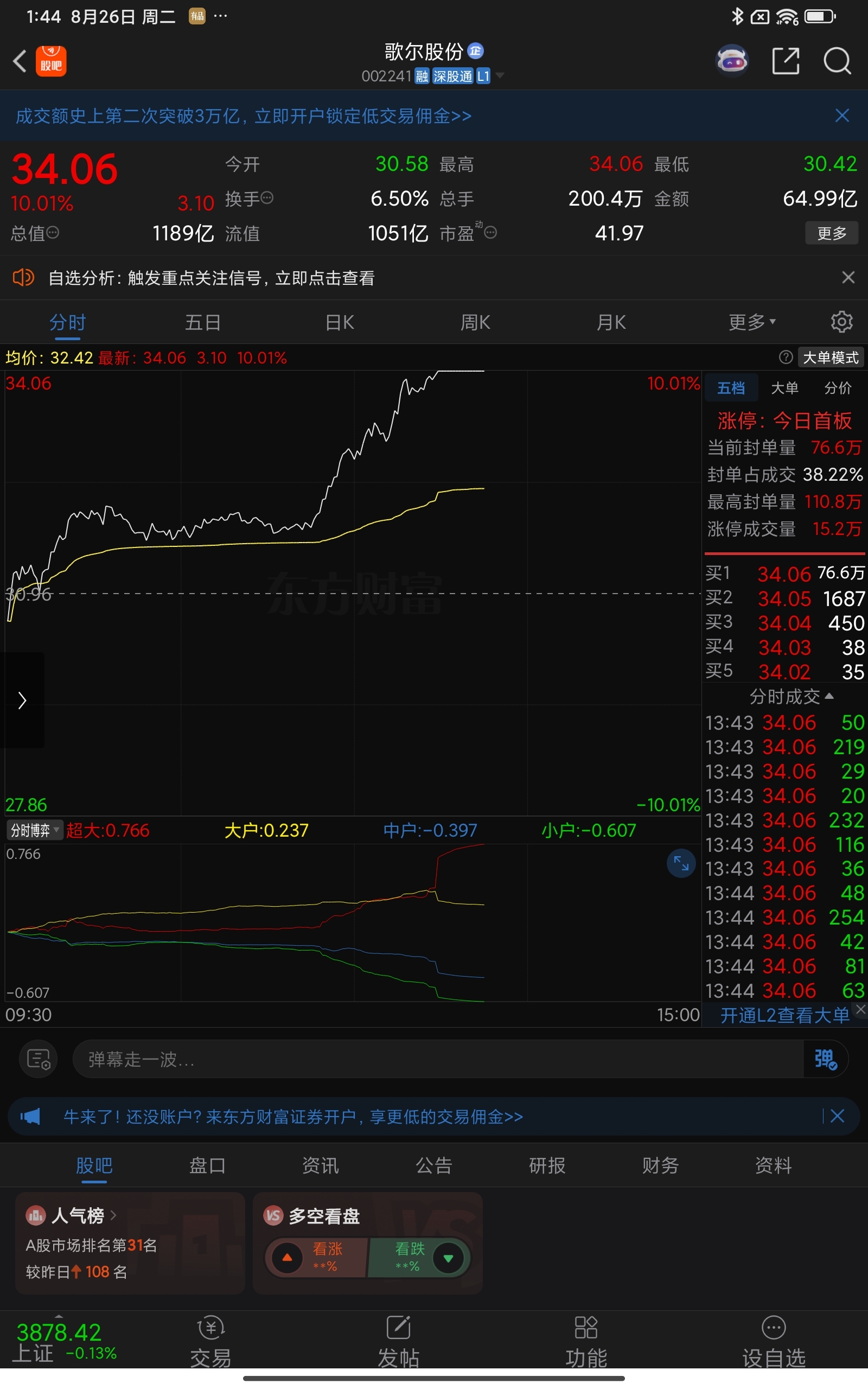The image size is (868, 1389).
Task: Open the 分时博弈 indicator dropdown
Action: click(x=35, y=830)
